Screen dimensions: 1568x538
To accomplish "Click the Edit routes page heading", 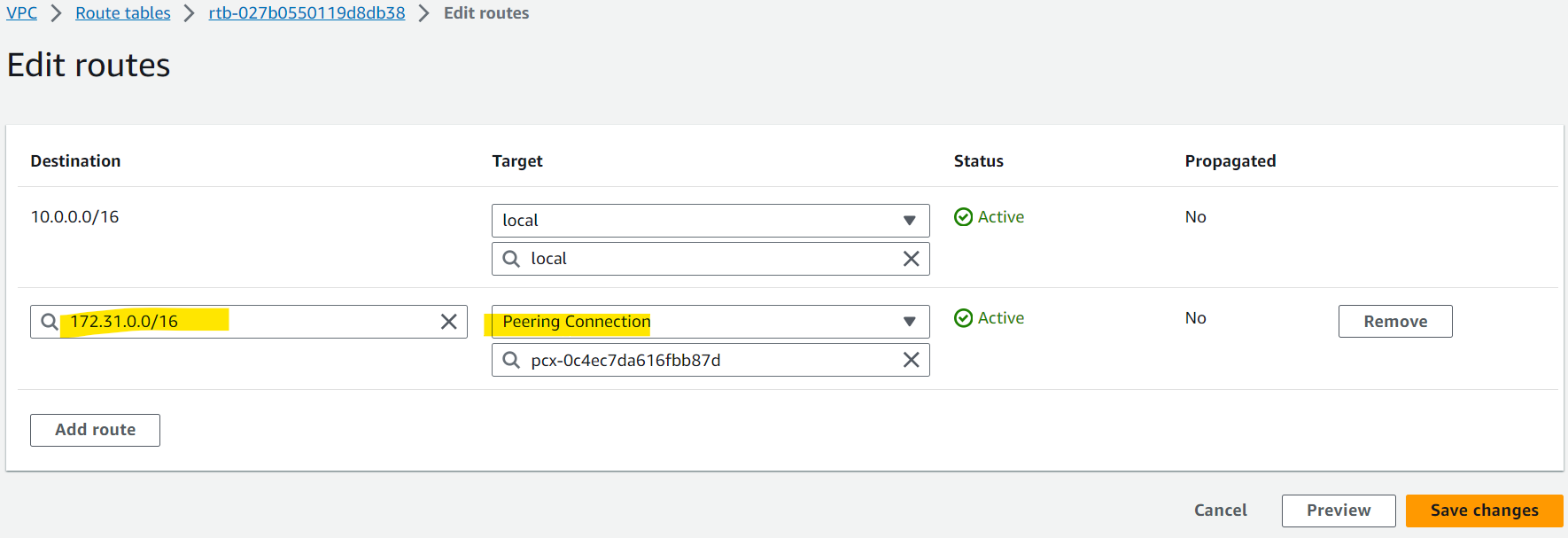I will (89, 65).
